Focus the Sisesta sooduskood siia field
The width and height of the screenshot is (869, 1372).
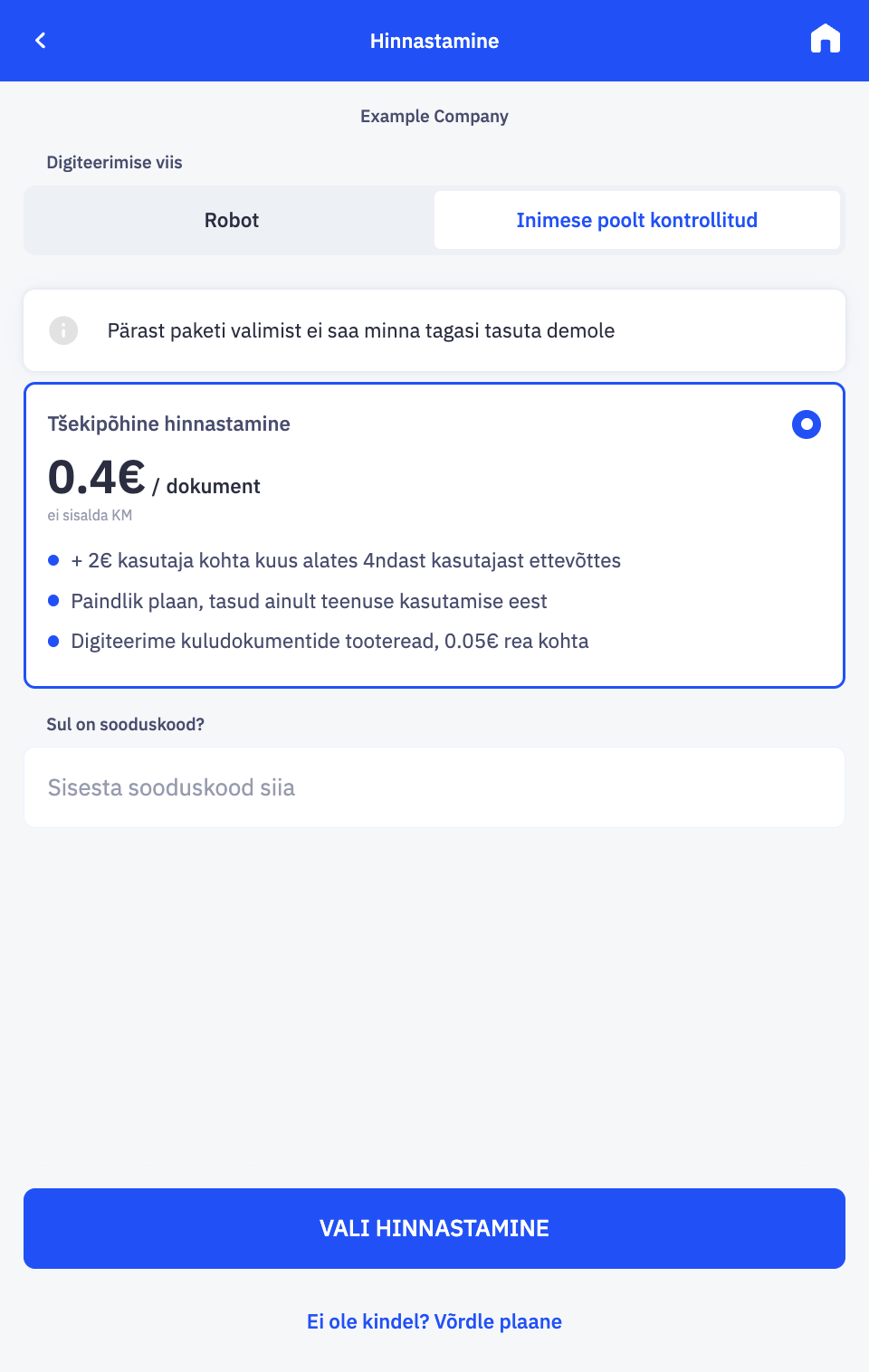pos(434,787)
